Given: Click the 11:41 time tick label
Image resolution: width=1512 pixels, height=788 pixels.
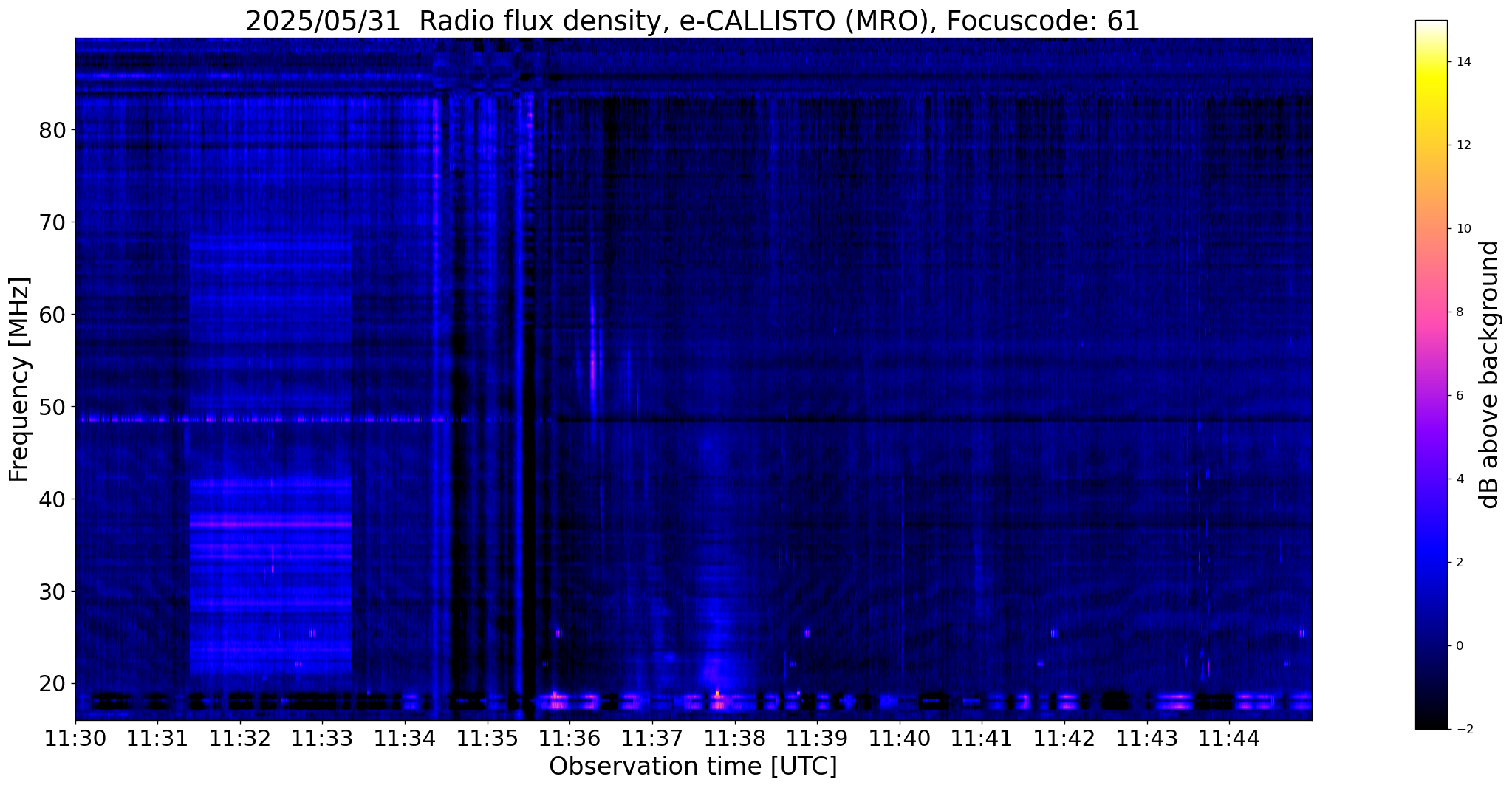Looking at the screenshot, I should point(982,738).
